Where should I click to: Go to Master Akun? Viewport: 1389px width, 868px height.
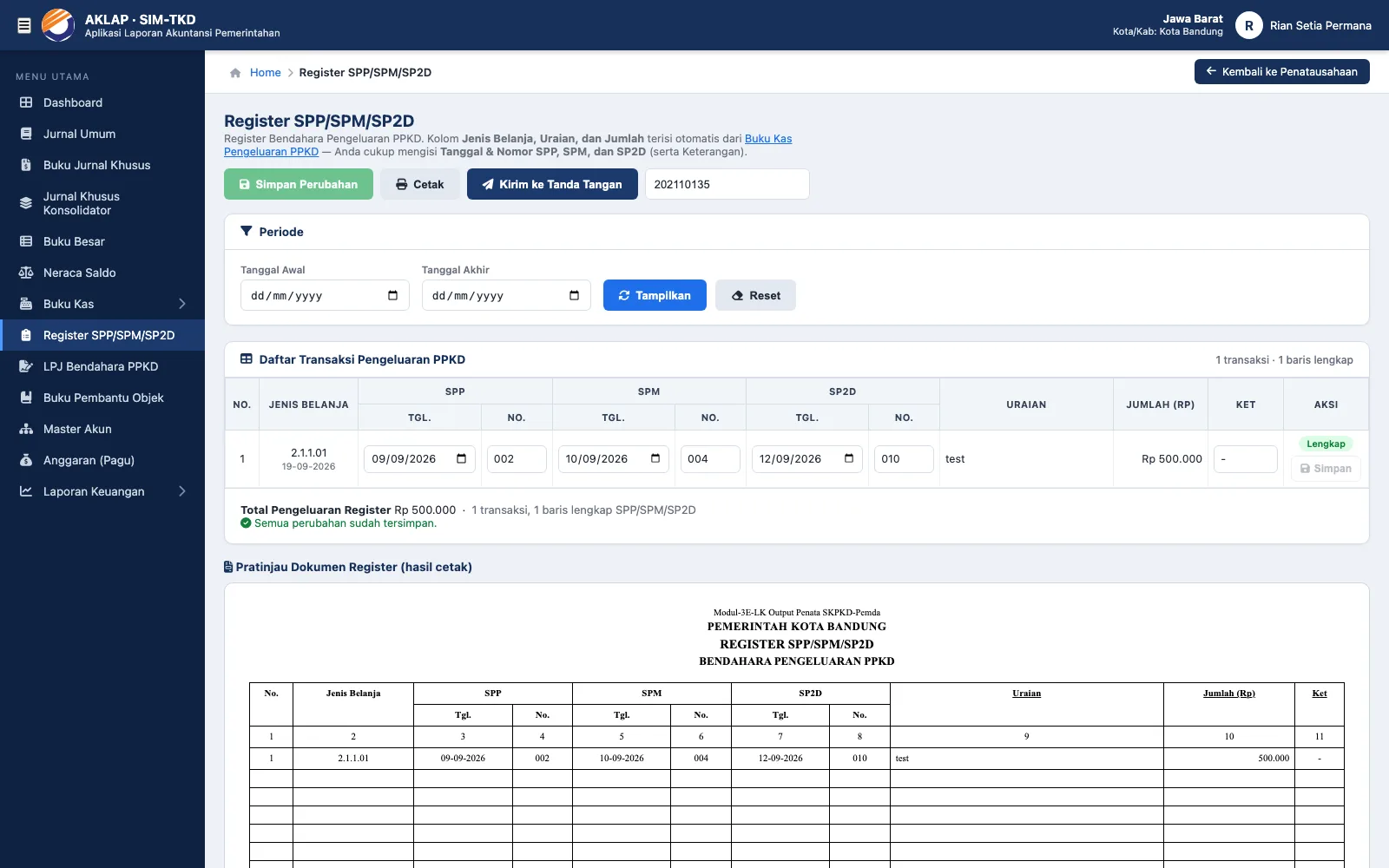[102, 429]
